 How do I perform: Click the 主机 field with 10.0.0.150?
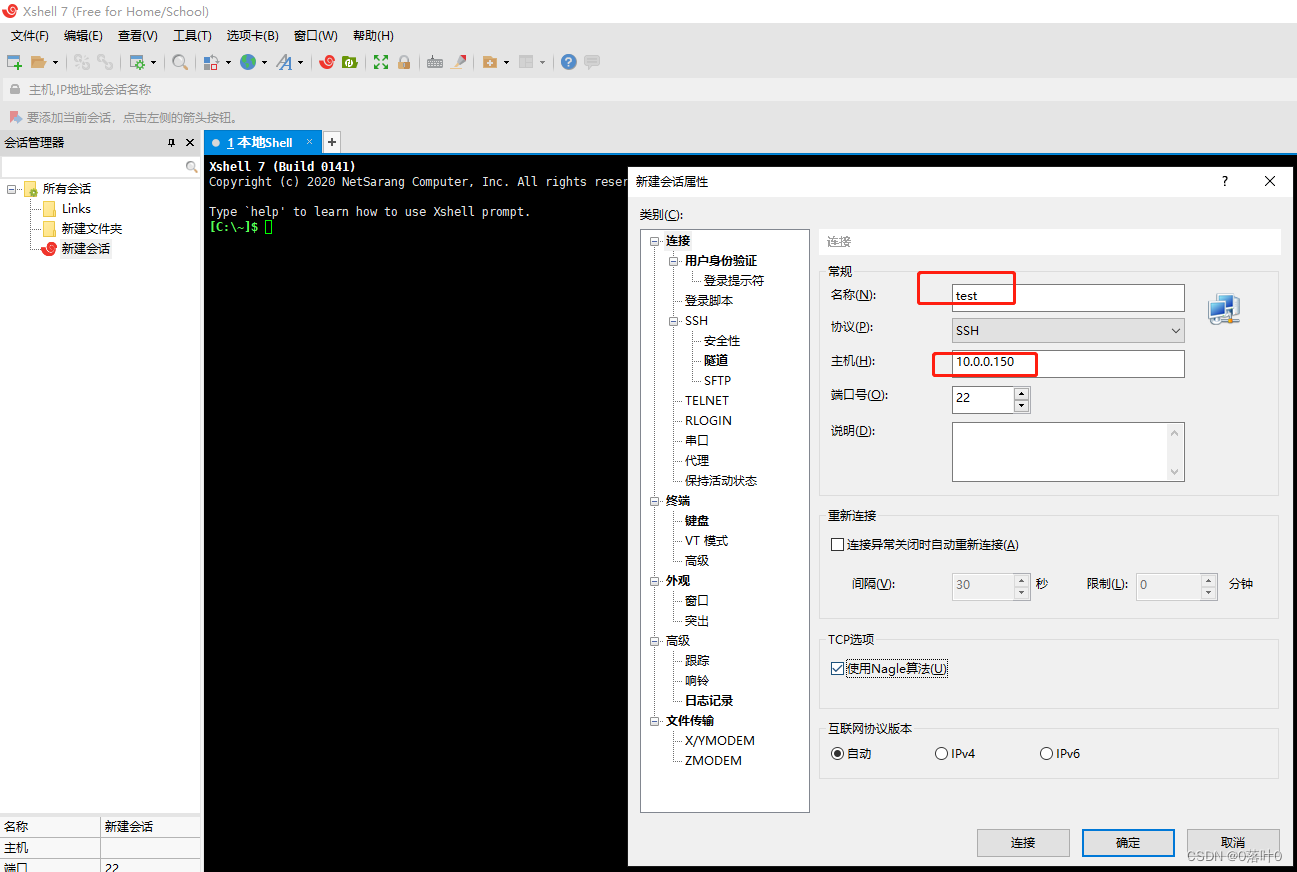(x=1068, y=363)
